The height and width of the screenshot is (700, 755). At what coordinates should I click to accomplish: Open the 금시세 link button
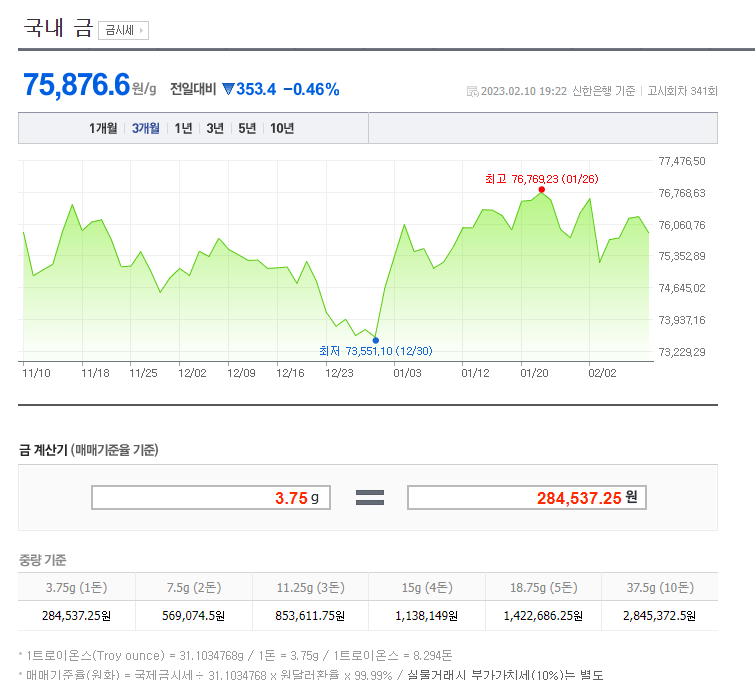[x=123, y=30]
